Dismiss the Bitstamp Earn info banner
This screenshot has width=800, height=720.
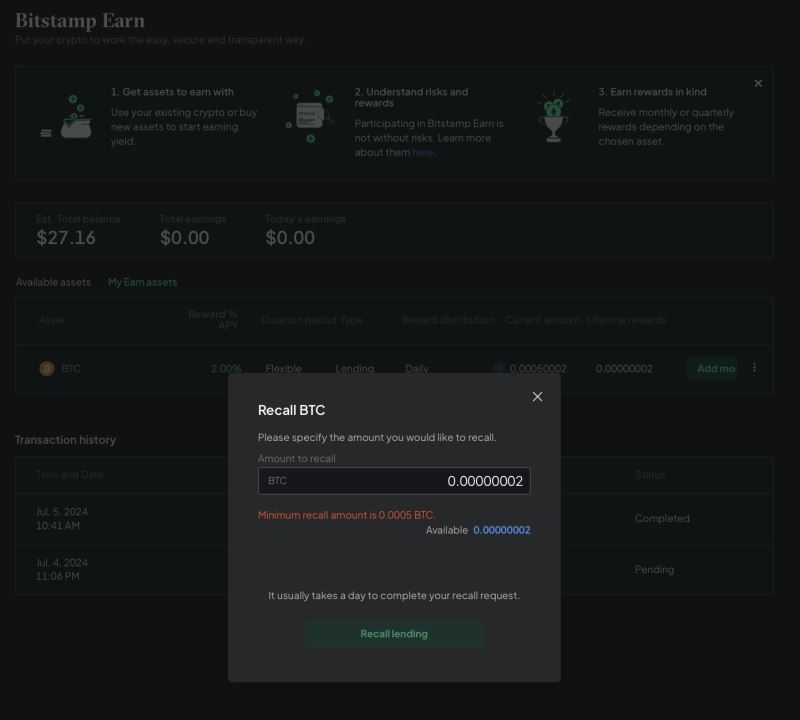[x=758, y=83]
